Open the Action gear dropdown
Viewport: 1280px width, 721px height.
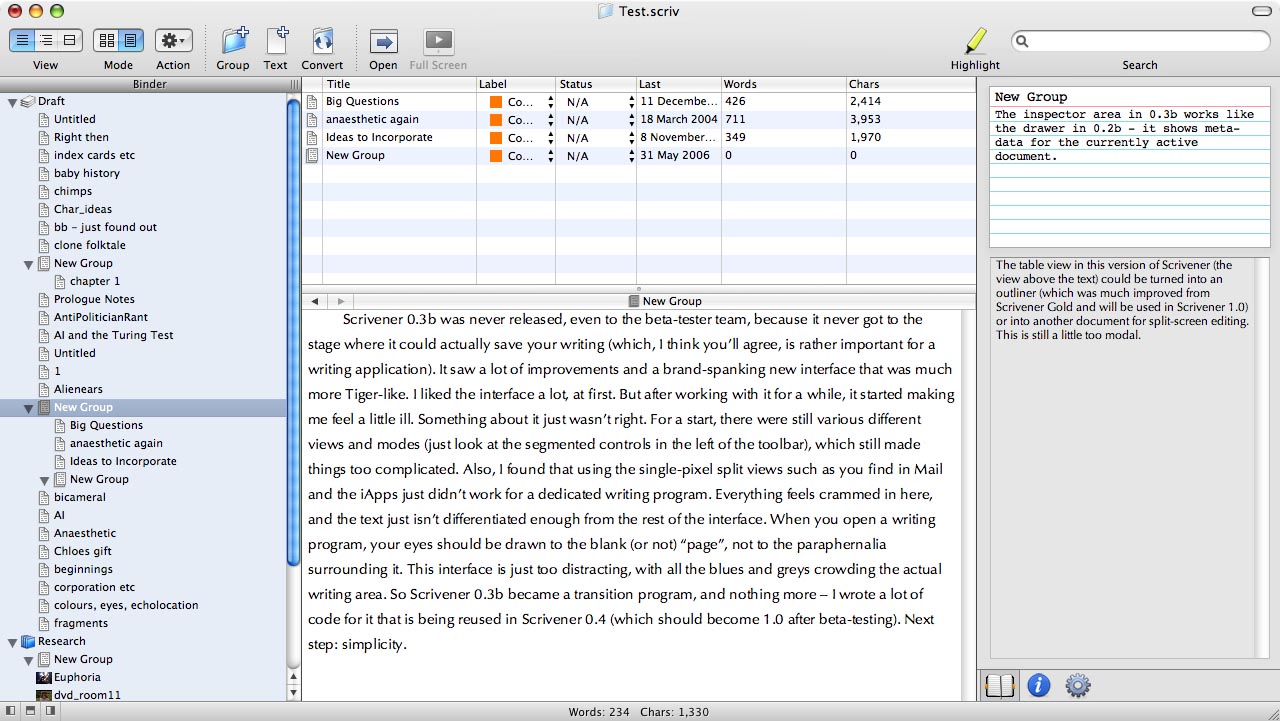coord(173,41)
